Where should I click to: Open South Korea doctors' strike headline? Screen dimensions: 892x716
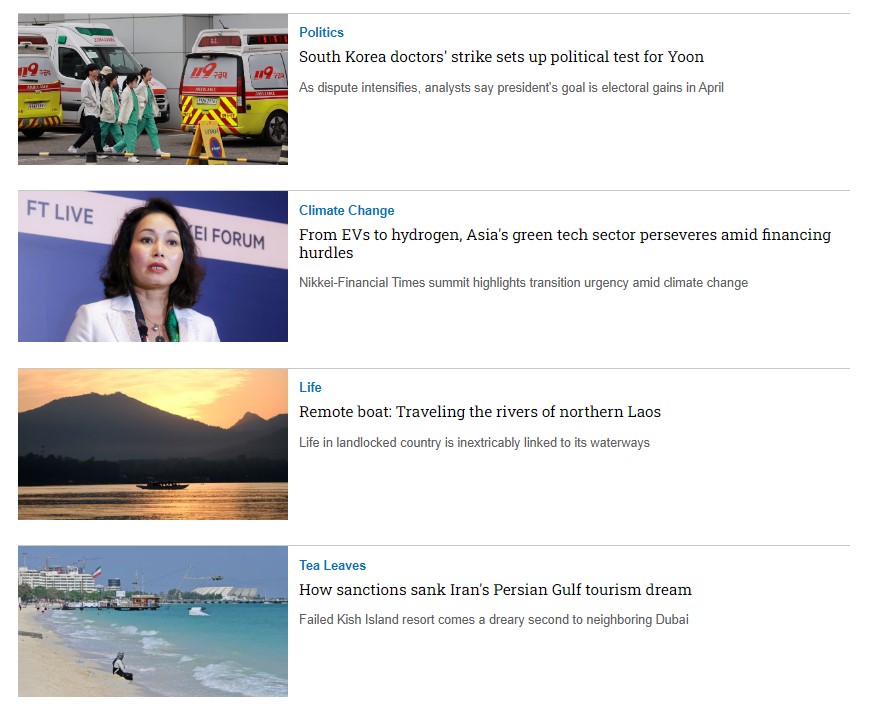pyautogui.click(x=501, y=57)
